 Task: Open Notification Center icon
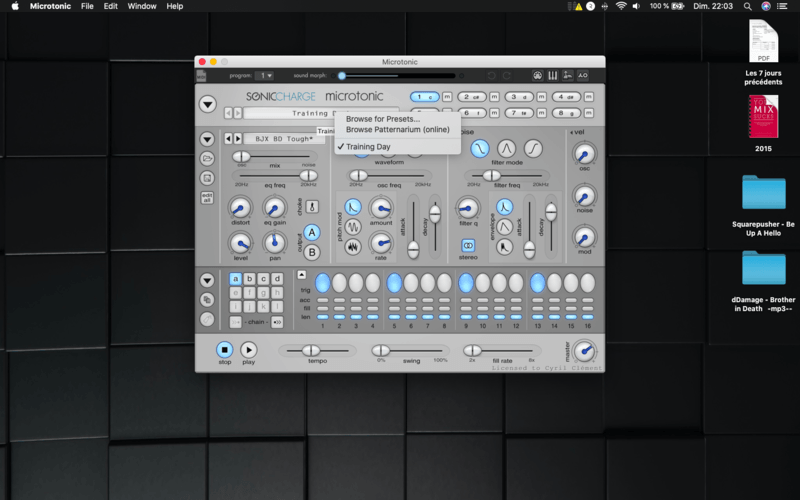point(782,6)
